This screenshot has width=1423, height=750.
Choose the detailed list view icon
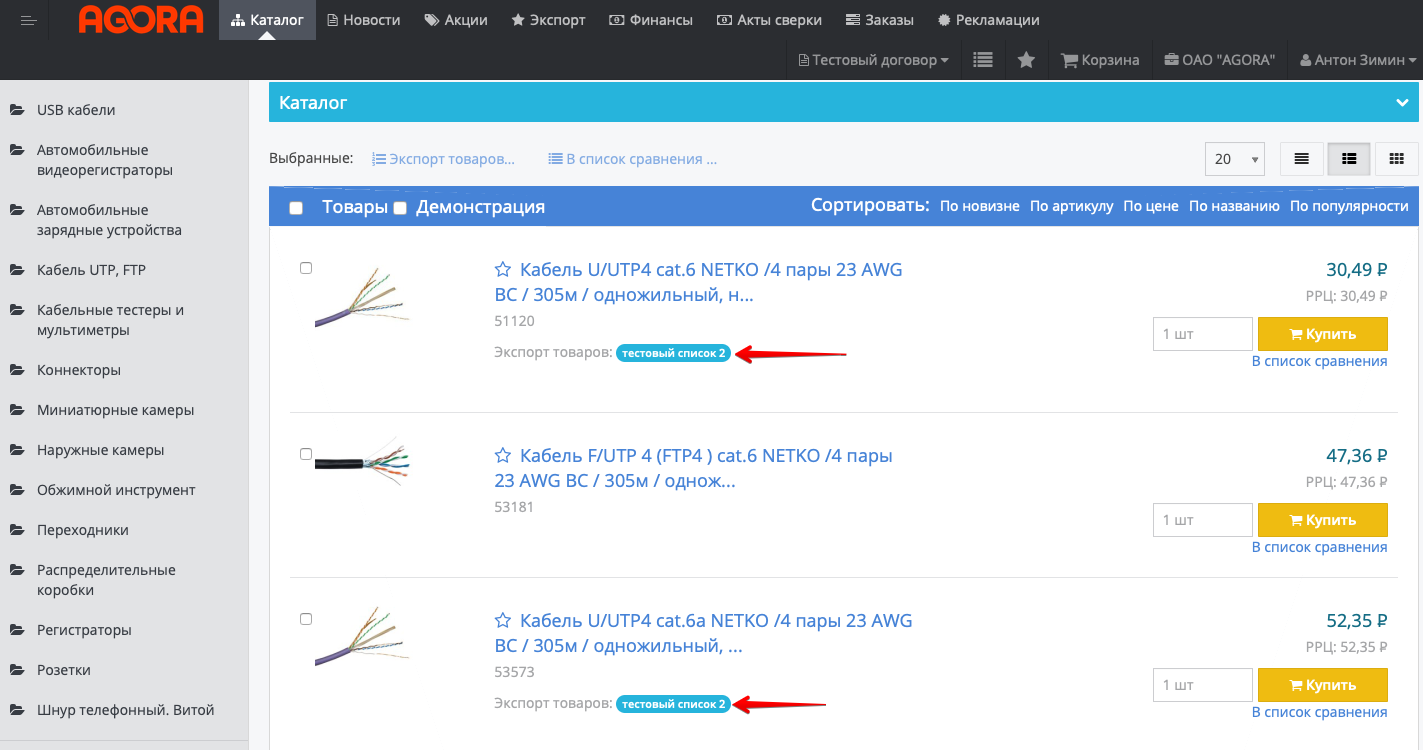(1349, 159)
